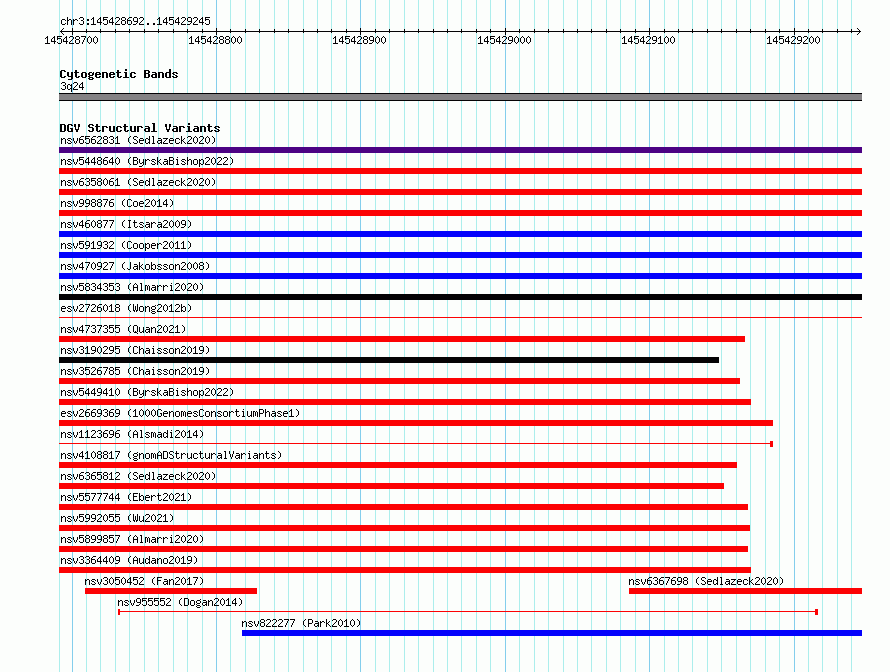Open nsv5899857 (Almarri2020) label
The height and width of the screenshot is (672, 890).
pyautogui.click(x=132, y=539)
